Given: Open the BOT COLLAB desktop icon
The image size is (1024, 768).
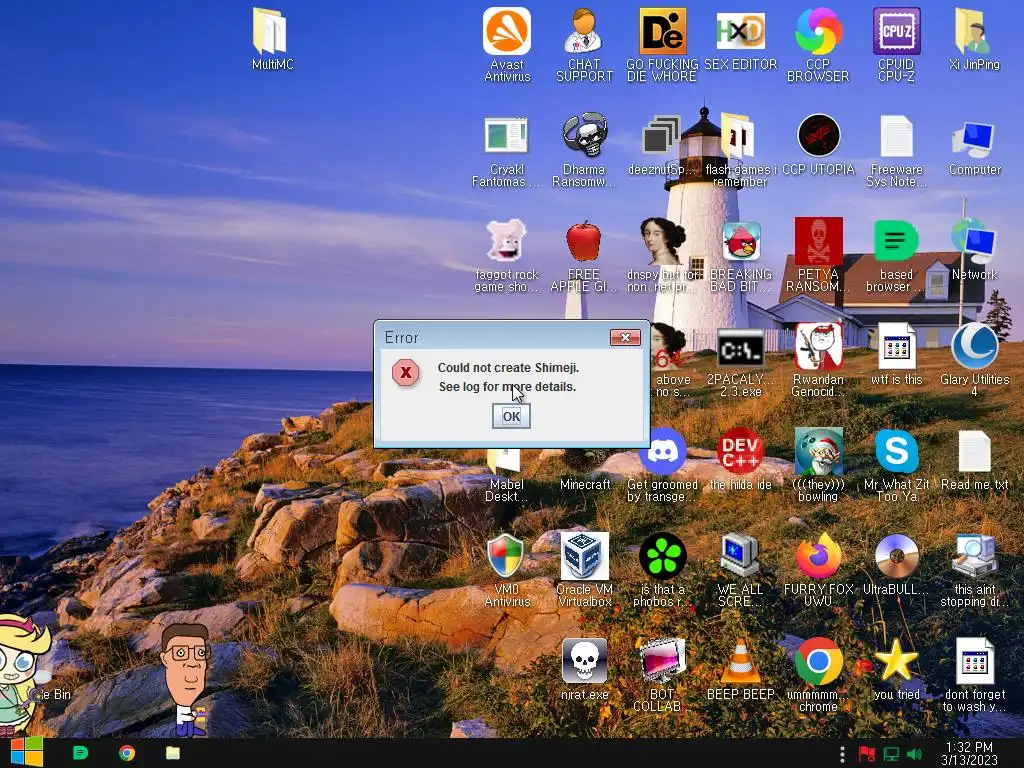Looking at the screenshot, I should [x=662, y=661].
